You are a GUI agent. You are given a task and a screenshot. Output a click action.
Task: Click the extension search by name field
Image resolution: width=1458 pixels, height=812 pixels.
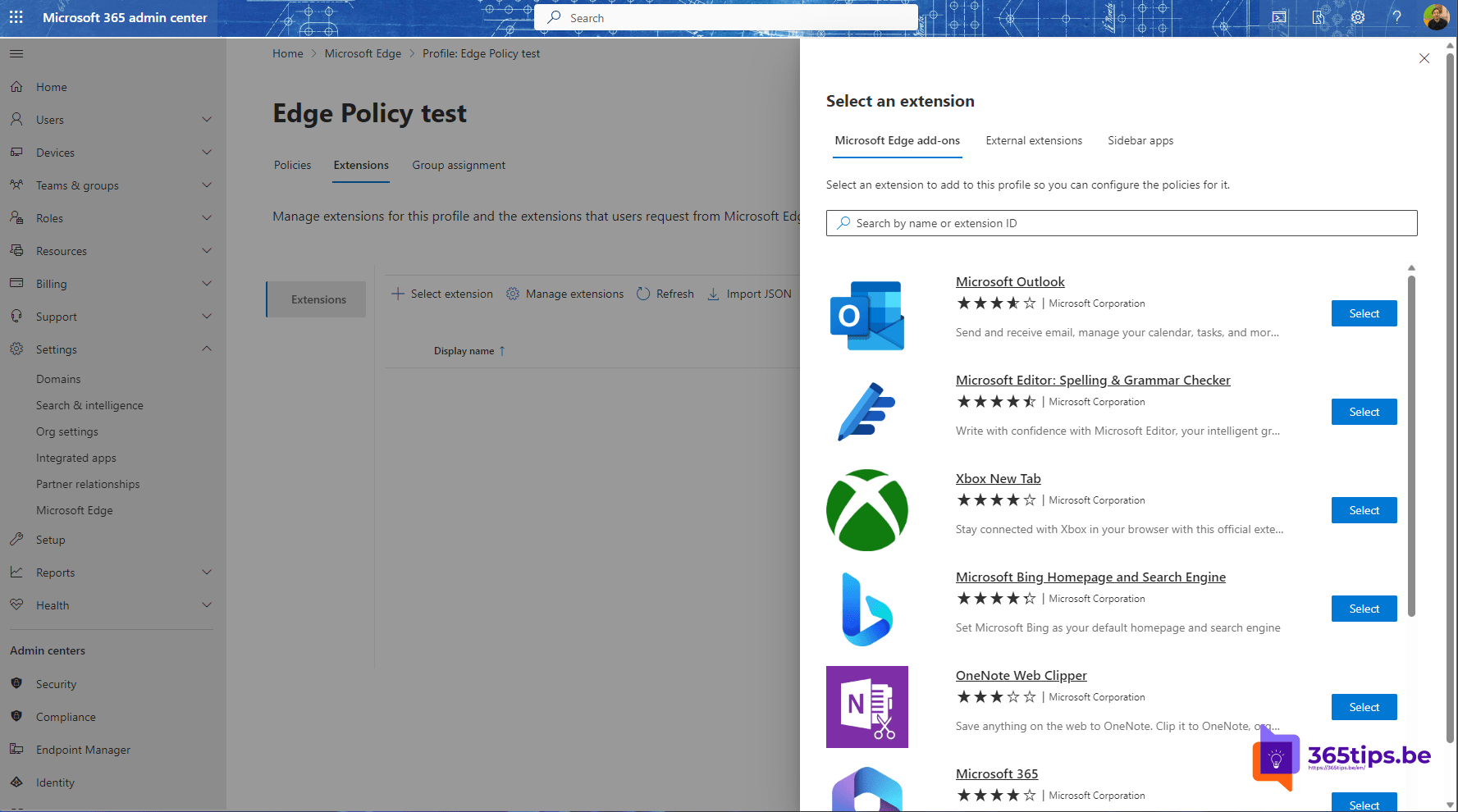pos(1122,223)
